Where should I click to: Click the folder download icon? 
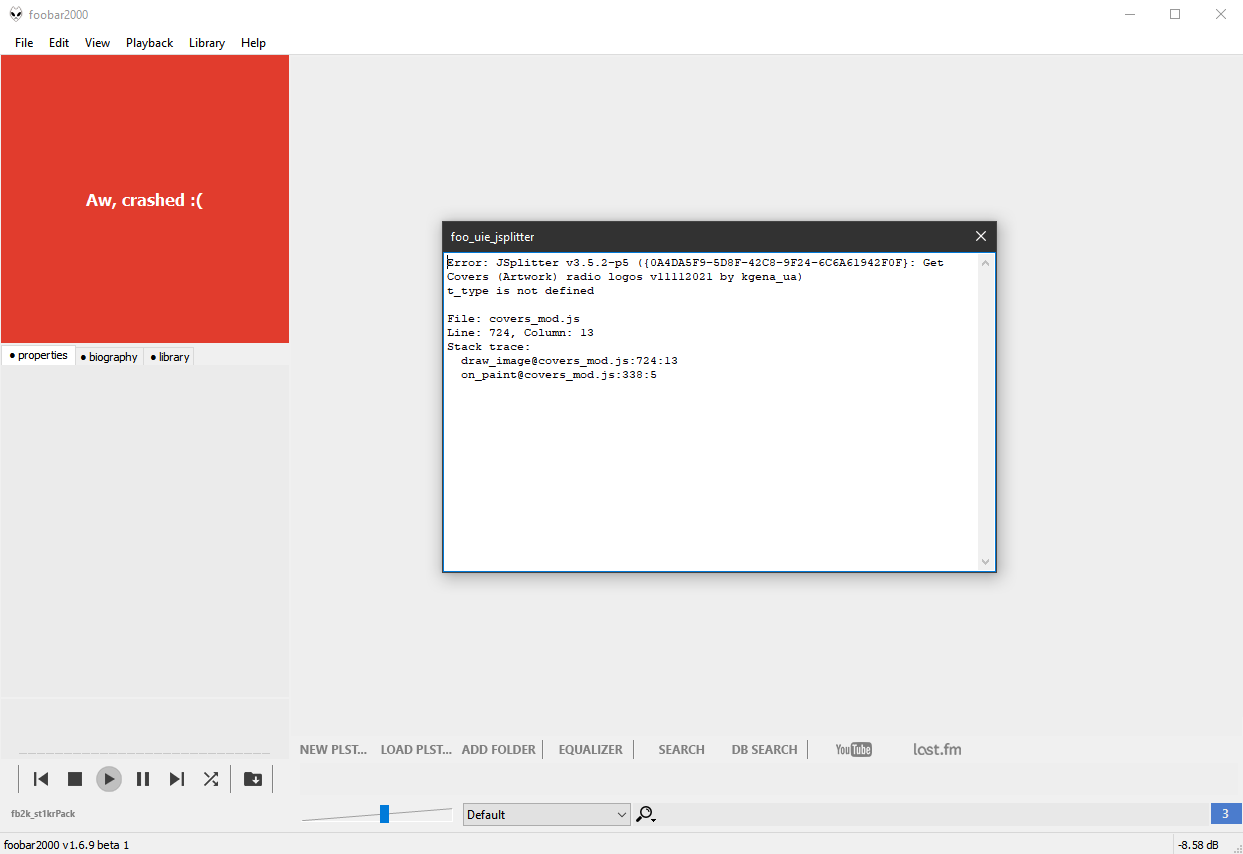(x=253, y=779)
